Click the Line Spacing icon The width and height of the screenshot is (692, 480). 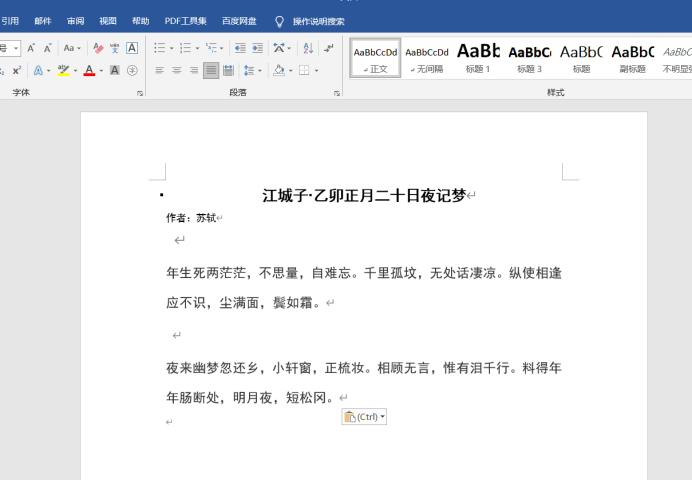click(249, 71)
